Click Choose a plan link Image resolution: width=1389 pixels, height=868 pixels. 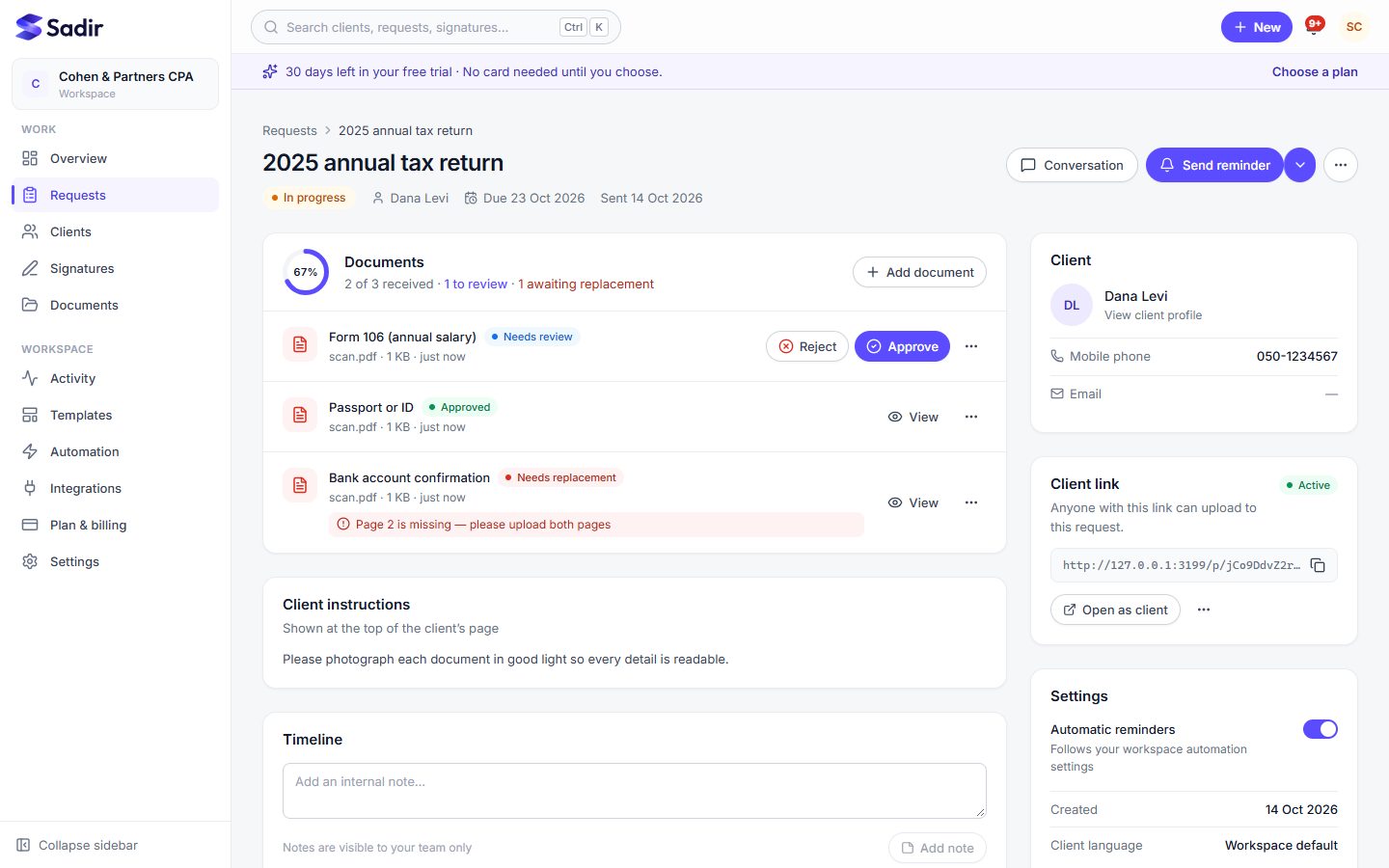1315,71
